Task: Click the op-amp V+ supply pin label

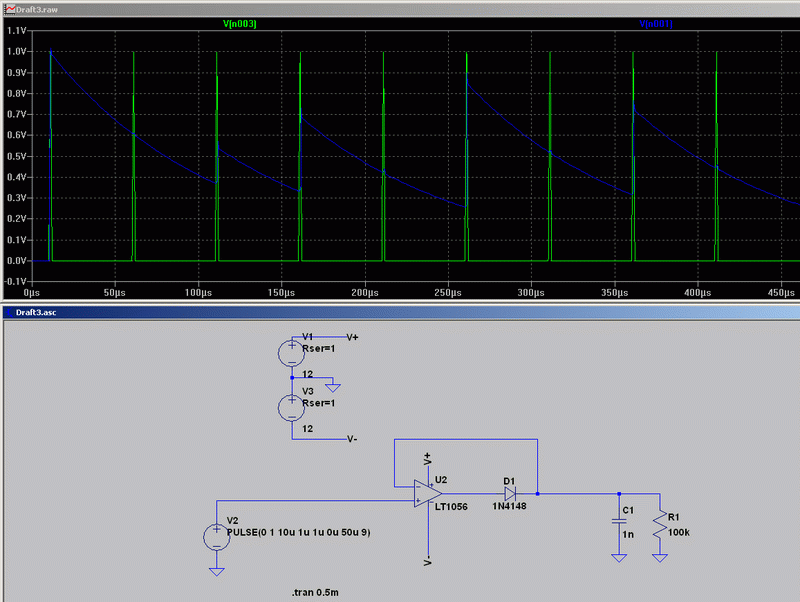Action: 428,459
